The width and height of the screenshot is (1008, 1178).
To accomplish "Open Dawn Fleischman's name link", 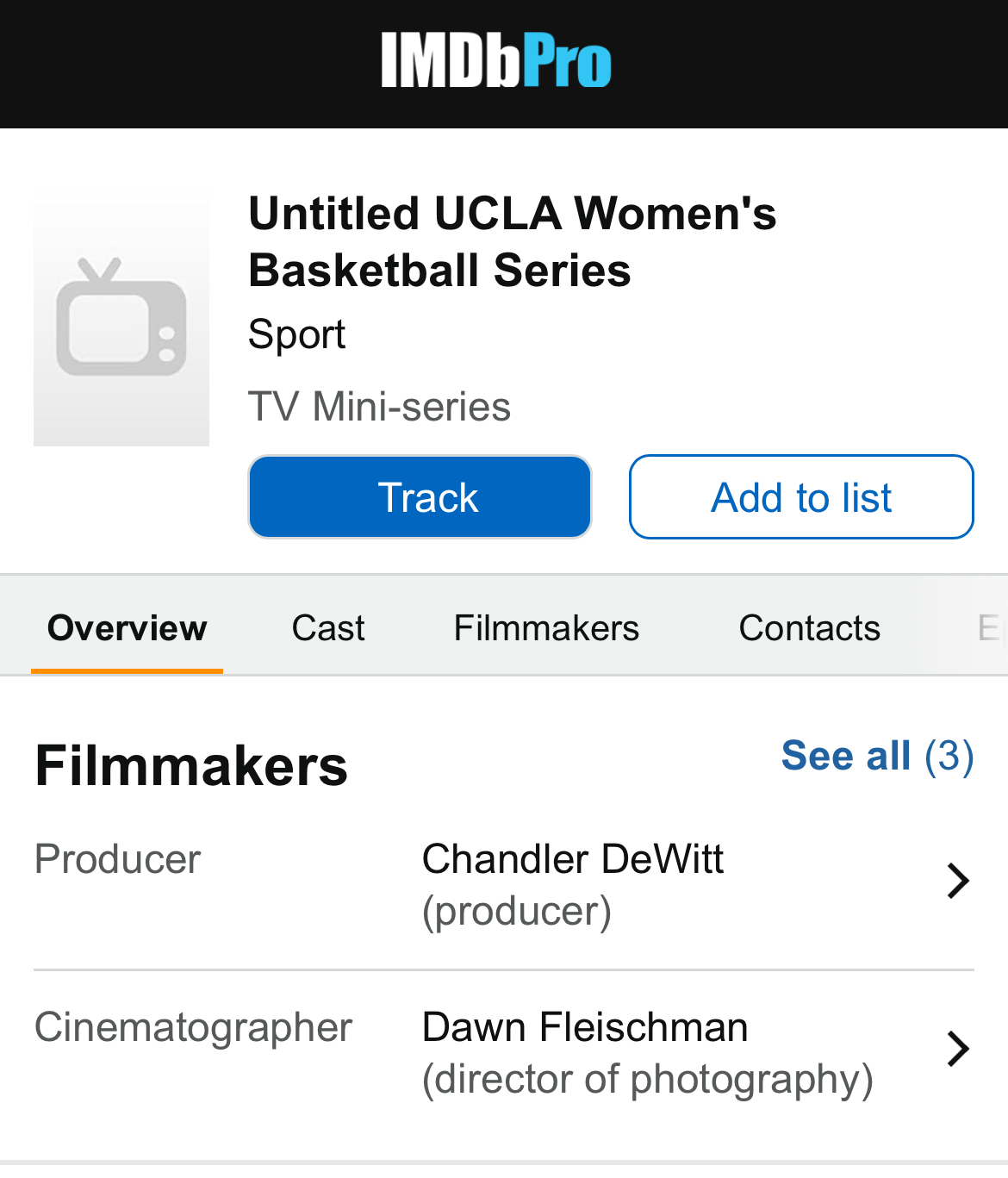I will click(585, 1027).
